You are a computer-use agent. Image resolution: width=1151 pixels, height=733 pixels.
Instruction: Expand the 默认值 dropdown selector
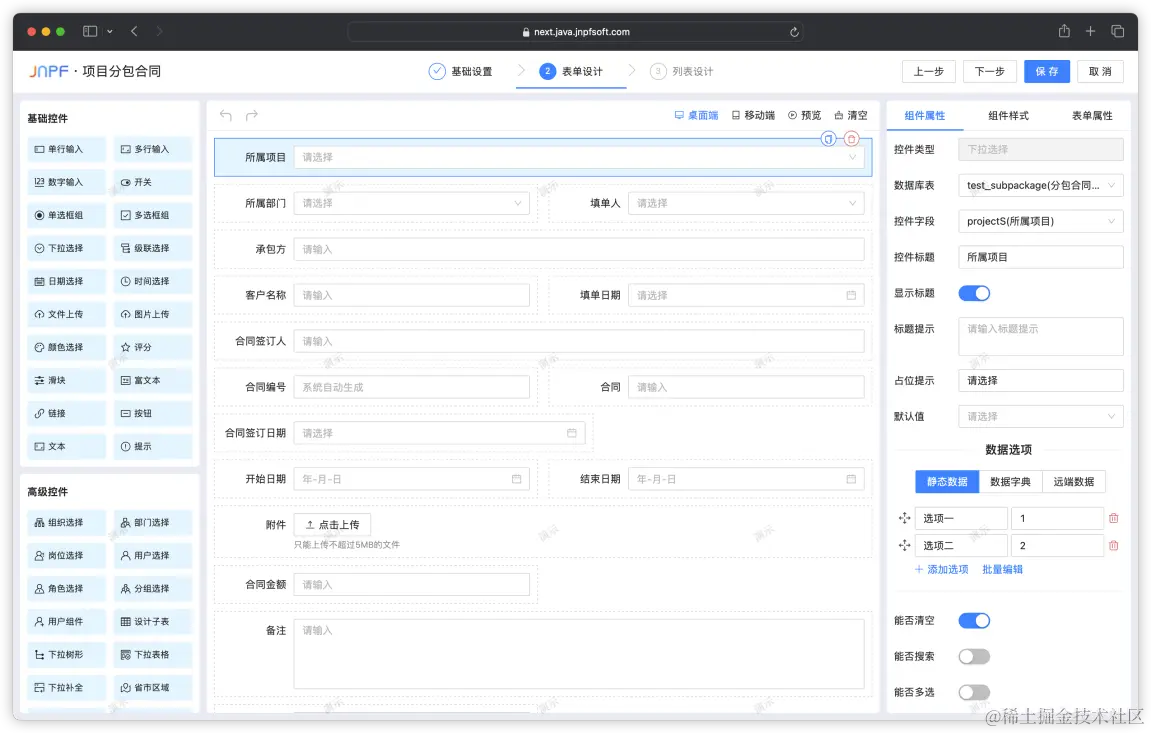pos(1040,416)
